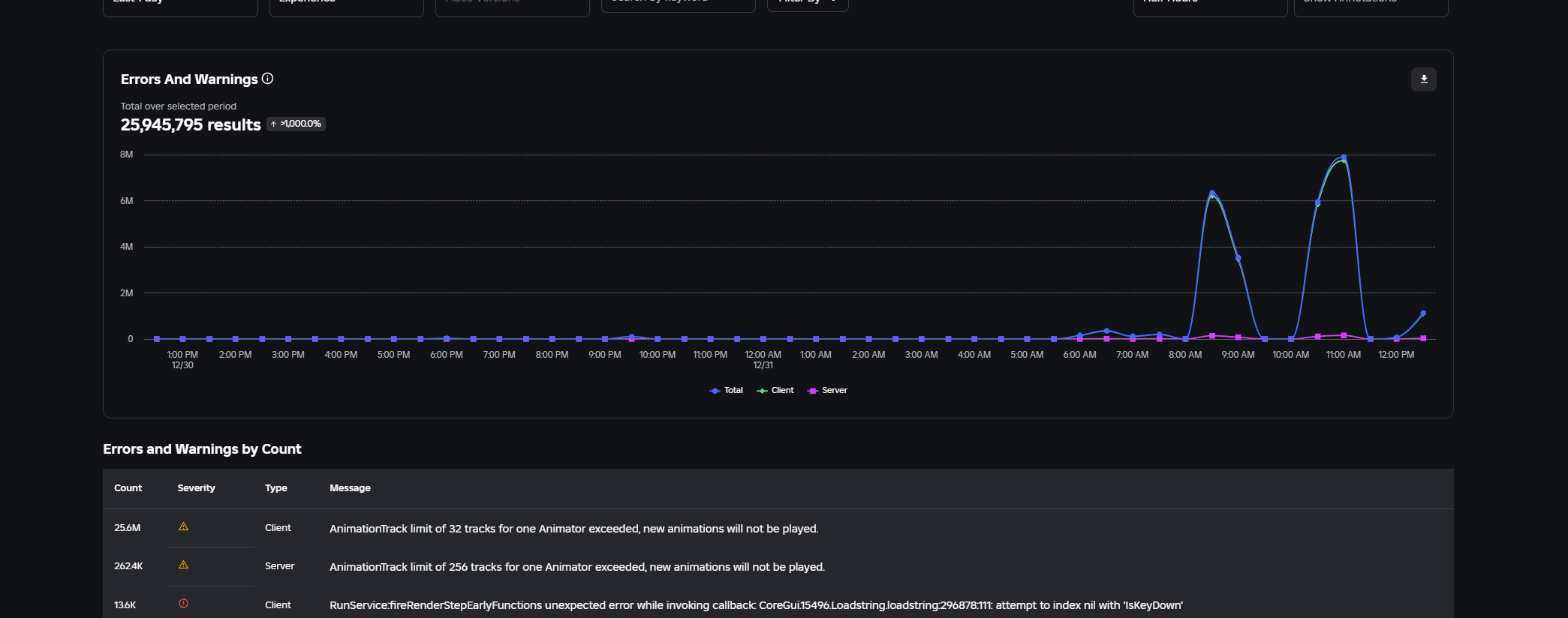Screen dimensions: 1568x618
Task: Sort the table by the Count column header
Action: tap(128, 488)
